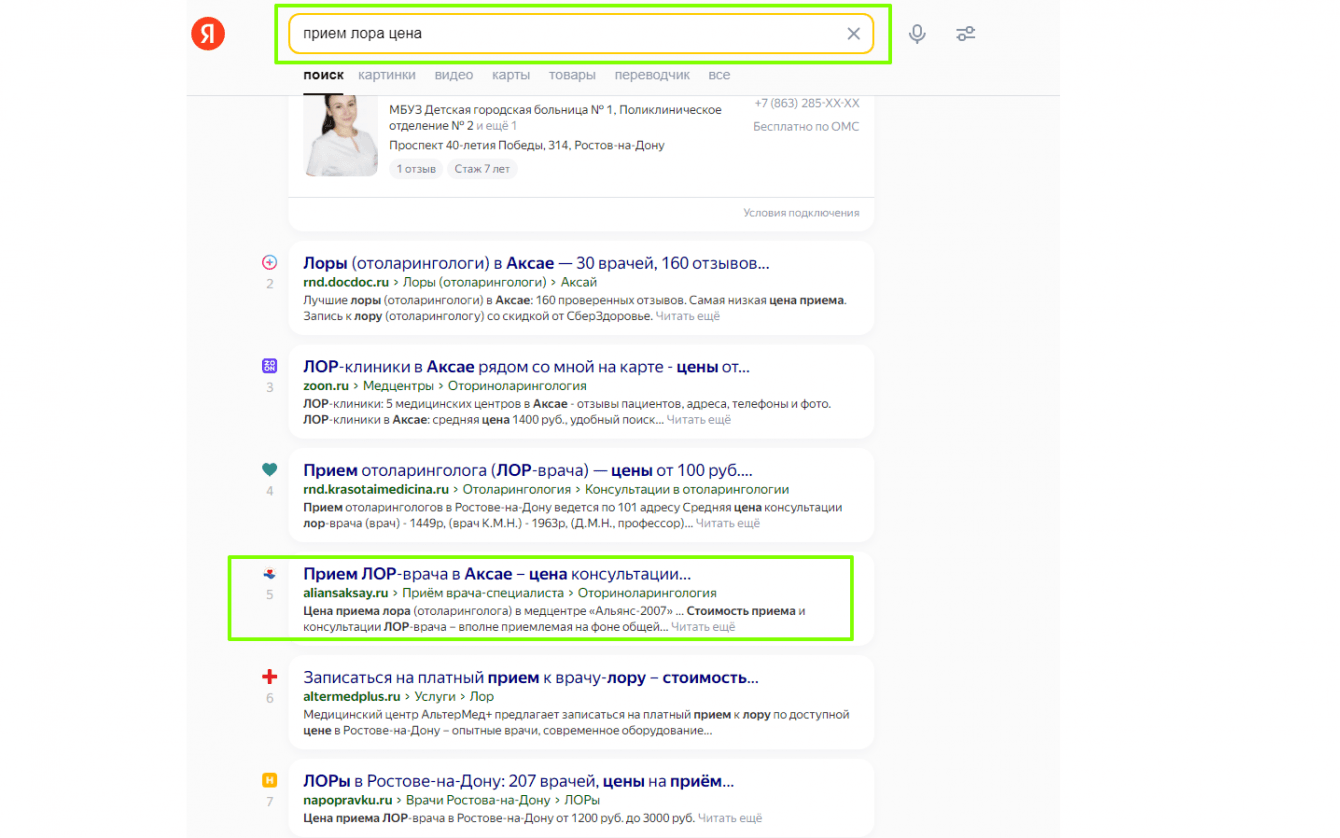Open 'ЛОРы в Ростове-на-Дону: 207 врачей' result
The height and width of the screenshot is (838, 1340).
518,780
